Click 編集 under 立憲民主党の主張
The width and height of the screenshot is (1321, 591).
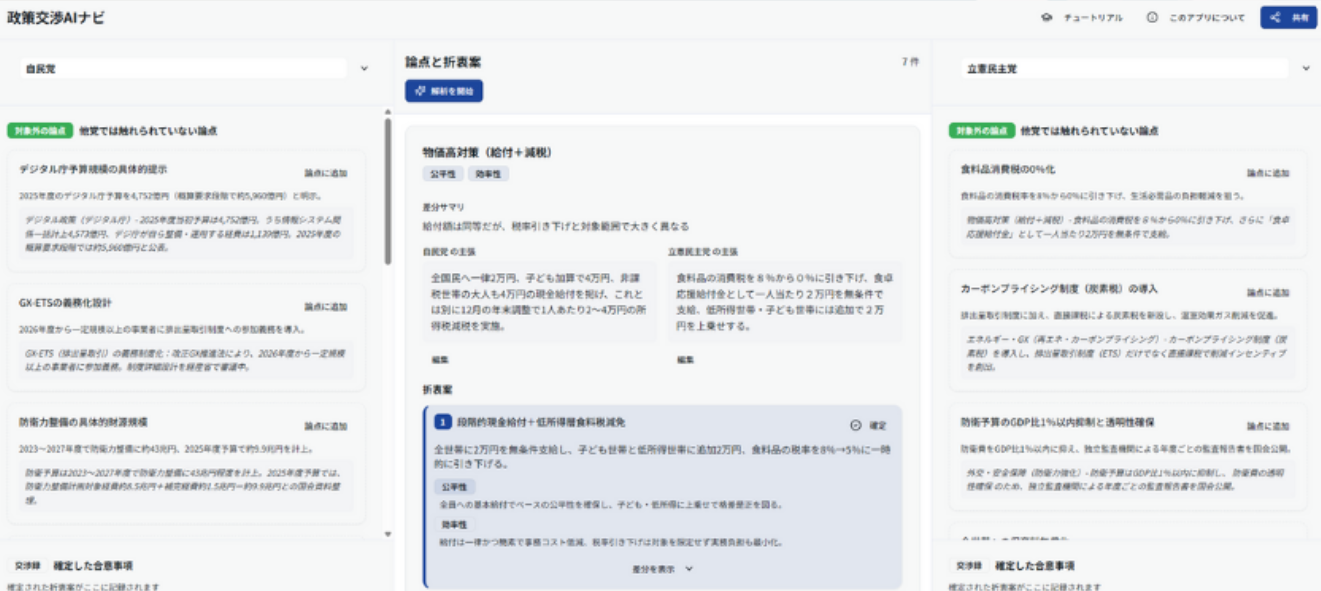685,360
